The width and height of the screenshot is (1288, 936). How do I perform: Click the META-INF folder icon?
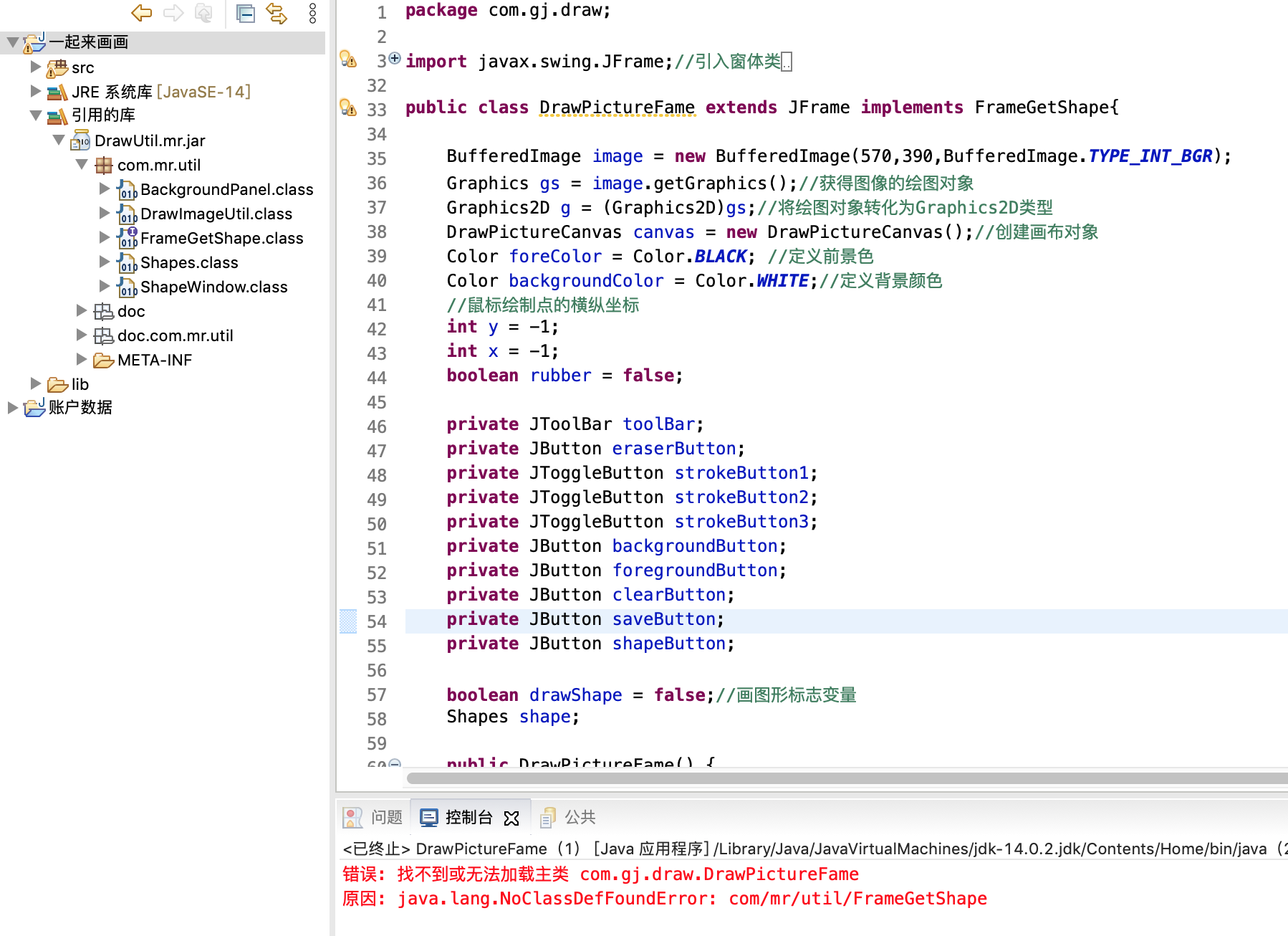tap(104, 360)
